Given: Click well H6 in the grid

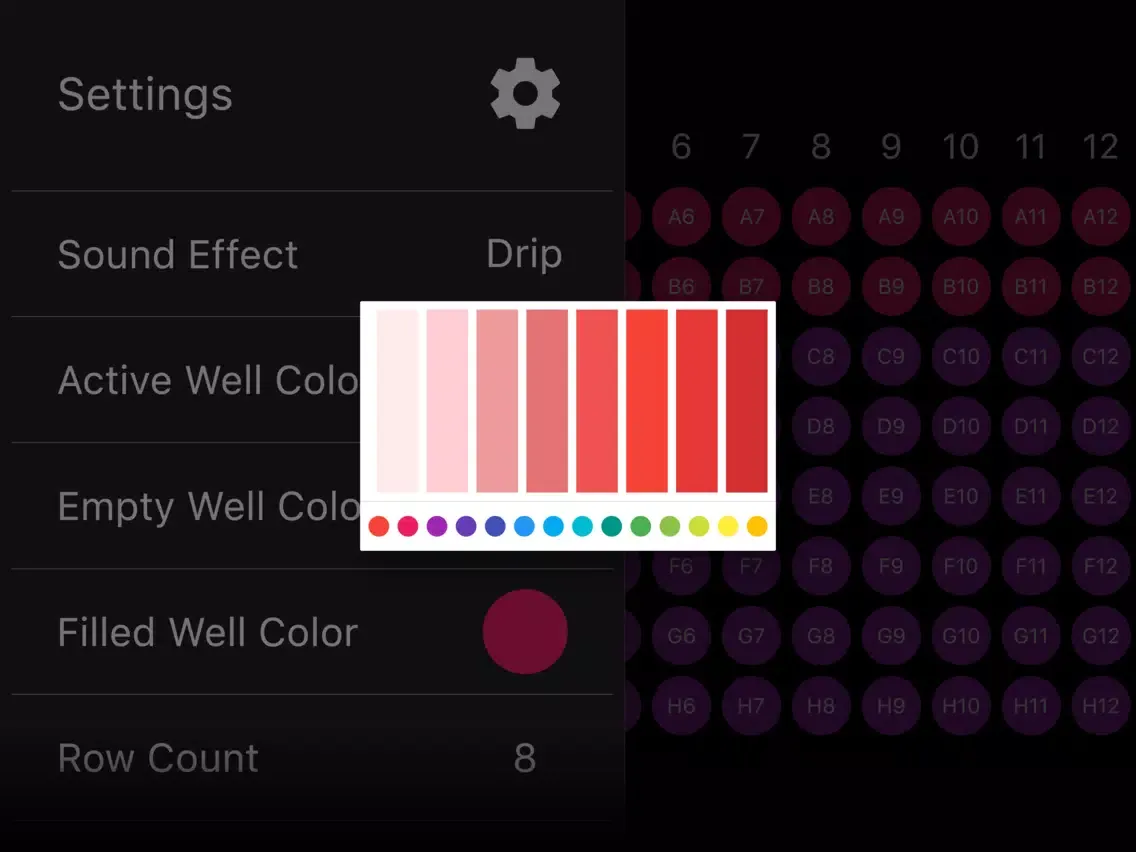Looking at the screenshot, I should coord(681,706).
